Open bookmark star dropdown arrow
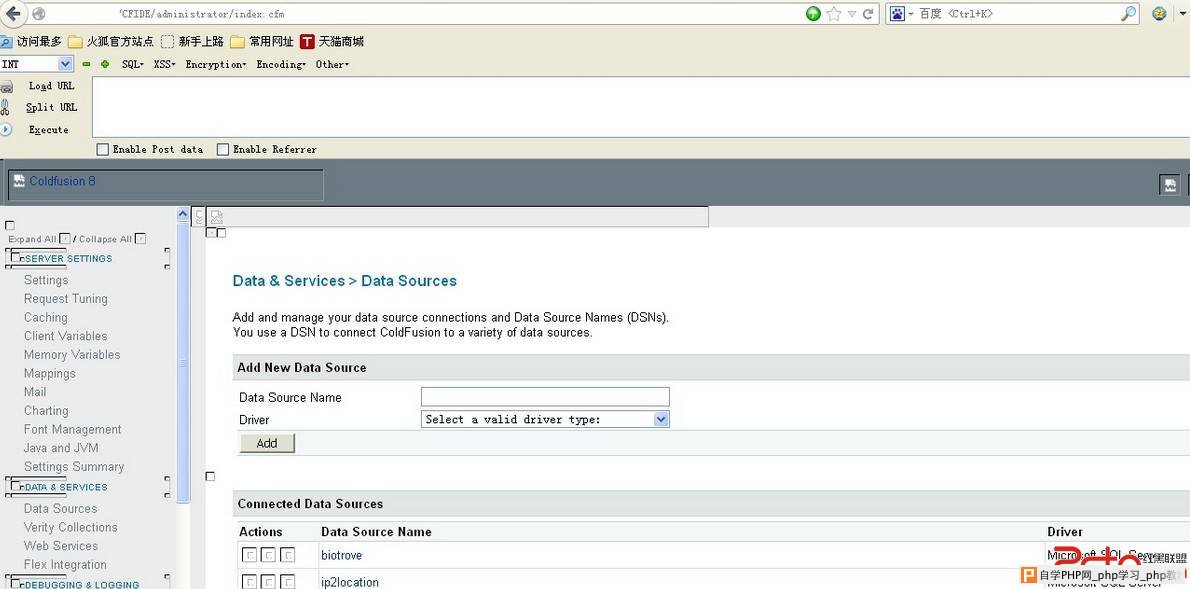1190x589 pixels. pyautogui.click(x=852, y=14)
